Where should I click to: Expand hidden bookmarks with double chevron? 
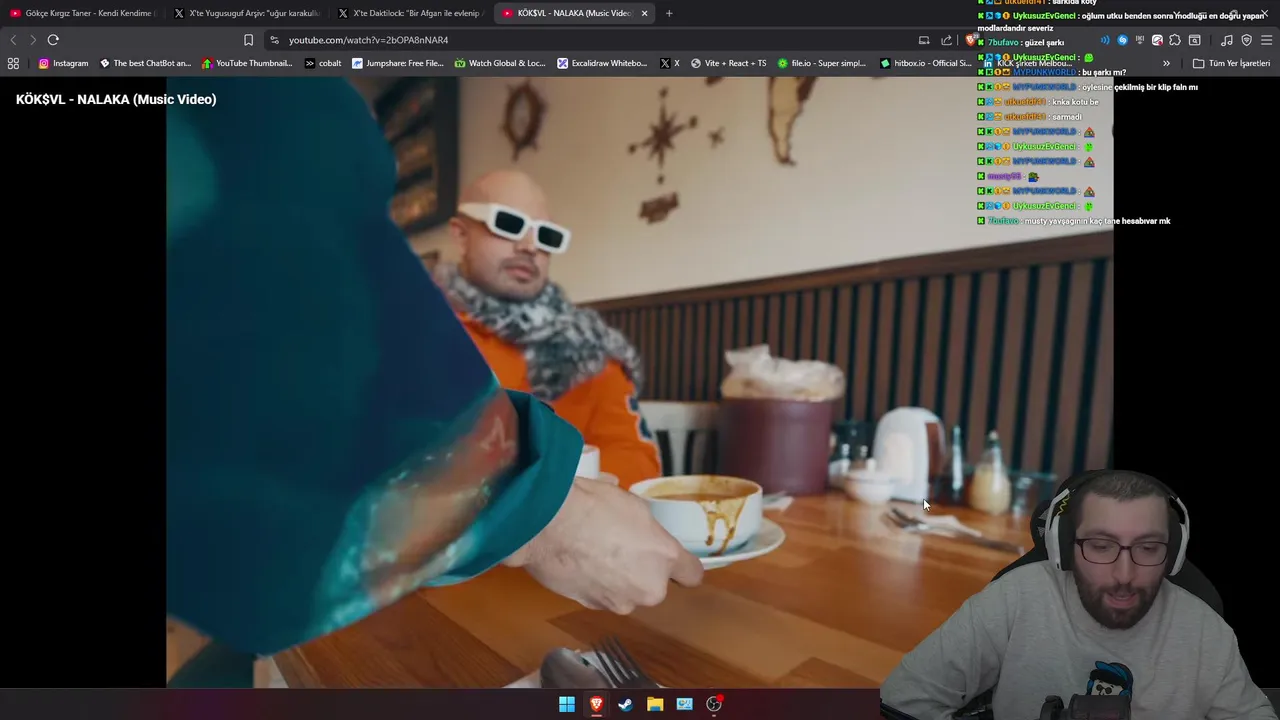click(x=1166, y=63)
